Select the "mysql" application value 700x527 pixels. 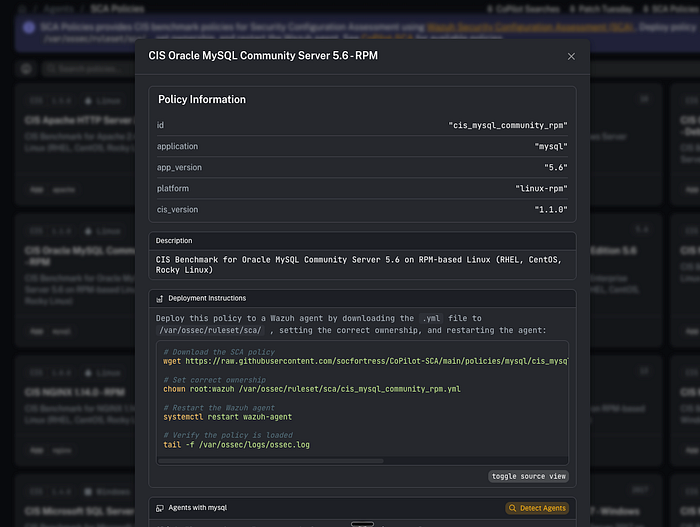[550, 146]
